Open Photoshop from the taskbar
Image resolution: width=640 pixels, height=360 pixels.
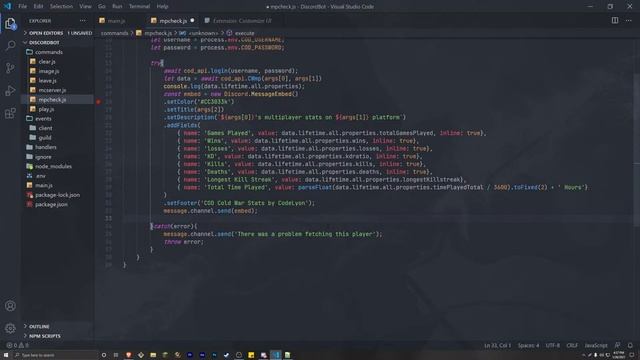214,355
